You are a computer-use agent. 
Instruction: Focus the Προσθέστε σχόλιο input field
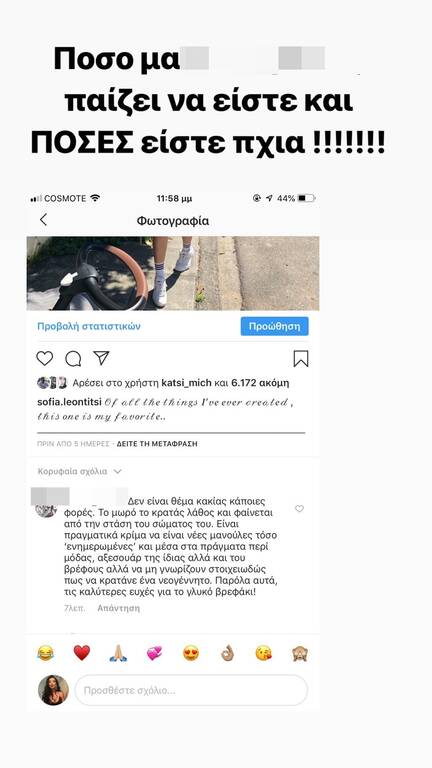click(x=191, y=691)
